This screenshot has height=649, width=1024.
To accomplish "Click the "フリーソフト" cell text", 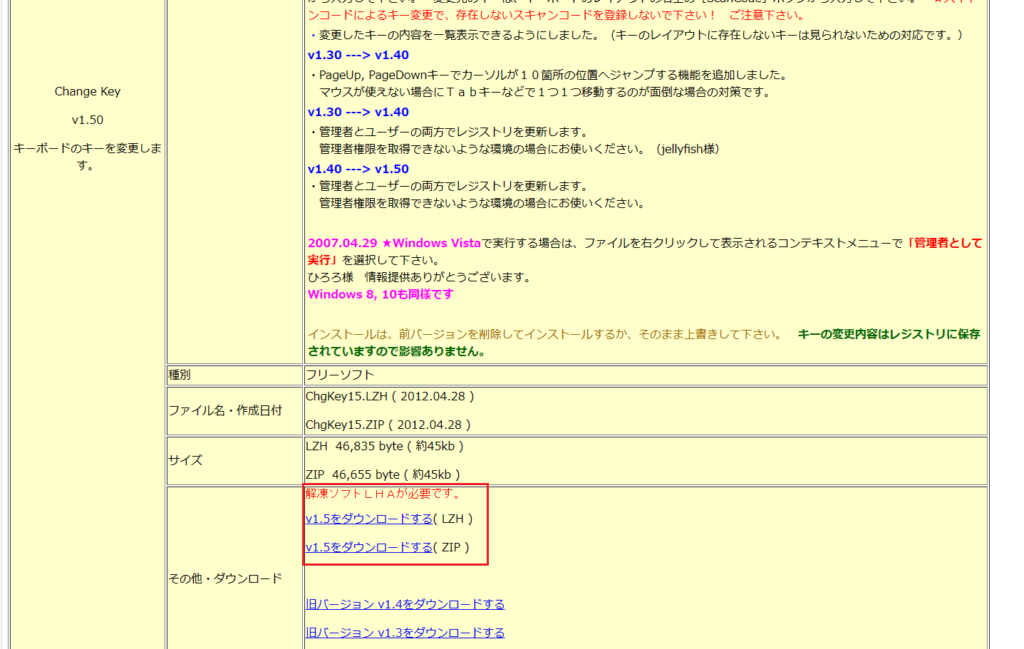I will coord(340,376).
